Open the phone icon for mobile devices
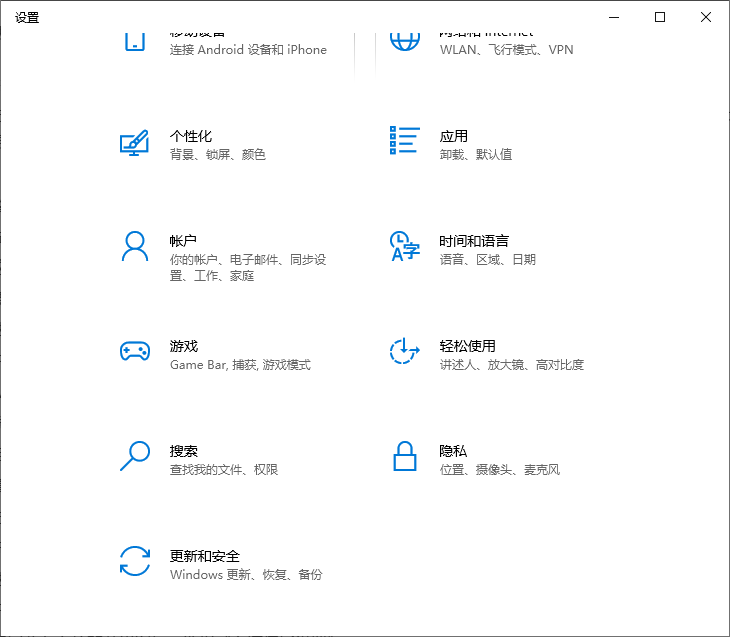The height and width of the screenshot is (637, 730). coord(135,41)
